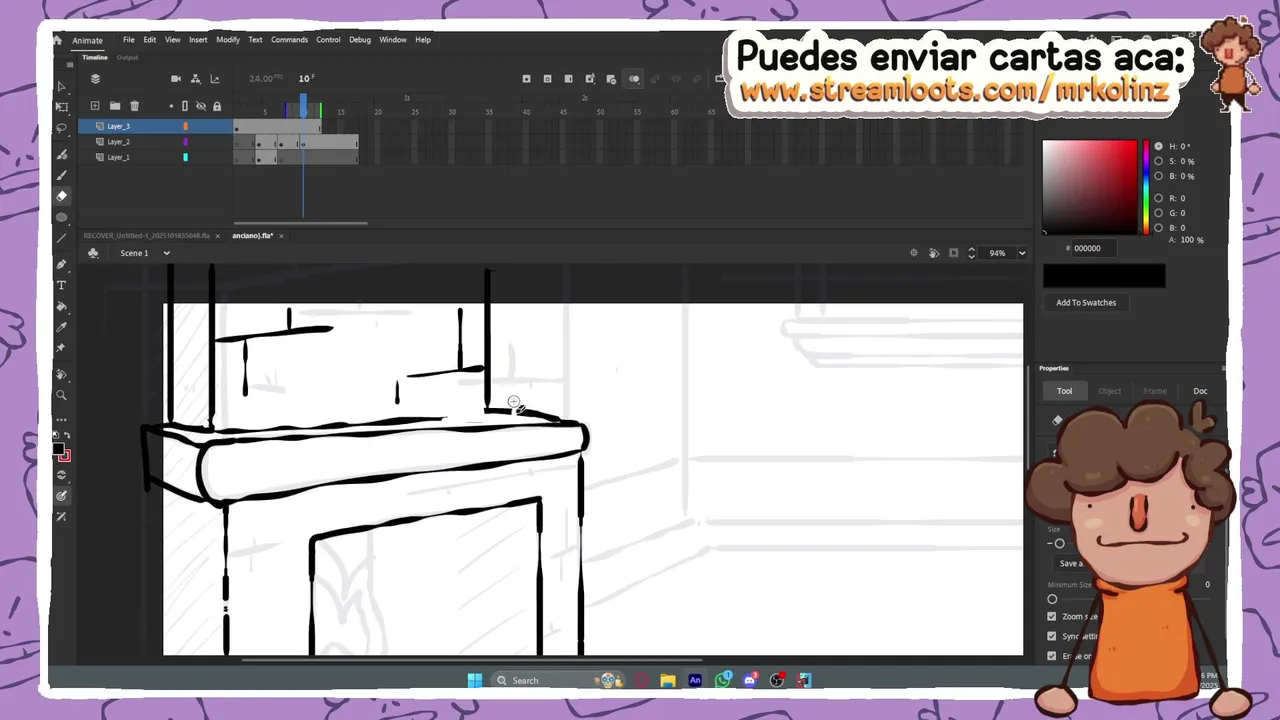Screen dimensions: 1280x720
Task: Select the Free Transform tool
Action: 61,107
